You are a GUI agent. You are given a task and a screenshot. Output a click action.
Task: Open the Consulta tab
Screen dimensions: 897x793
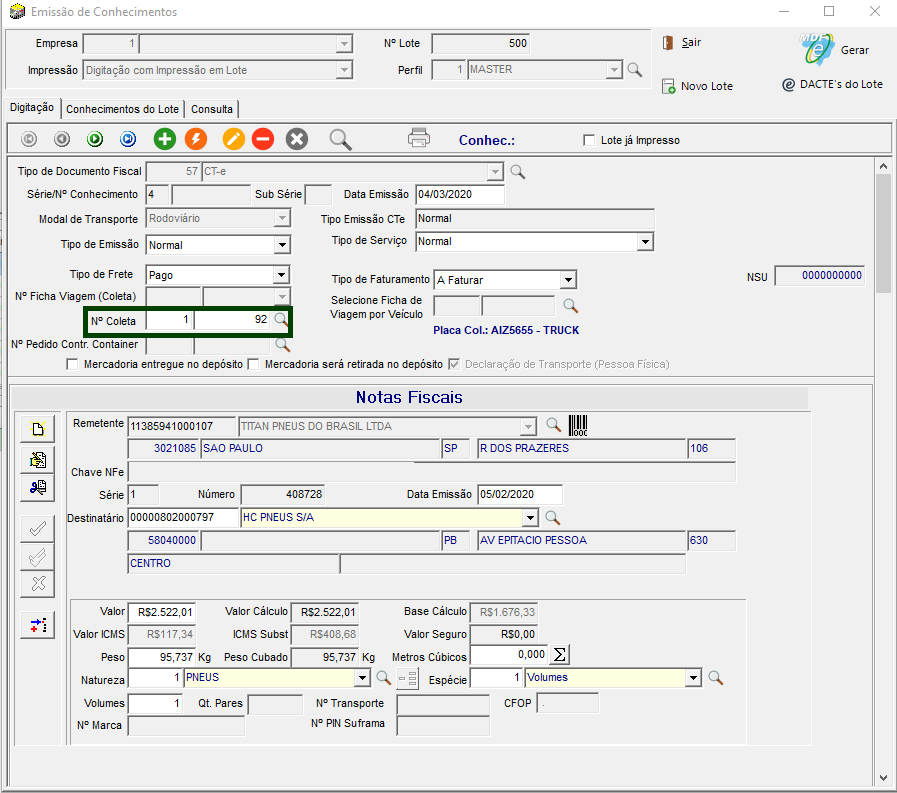pyautogui.click(x=212, y=109)
